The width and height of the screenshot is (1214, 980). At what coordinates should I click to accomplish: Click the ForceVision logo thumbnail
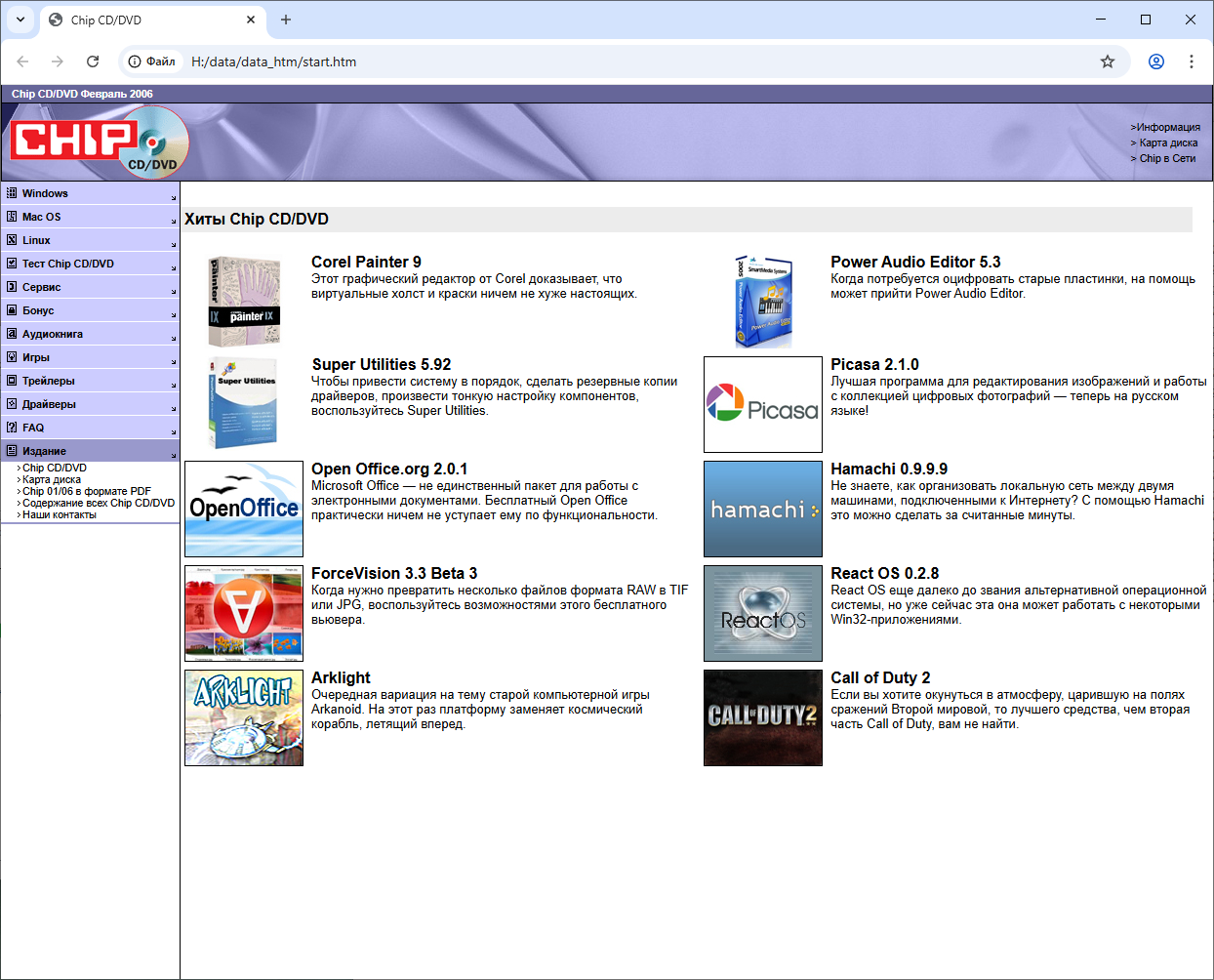point(244,613)
